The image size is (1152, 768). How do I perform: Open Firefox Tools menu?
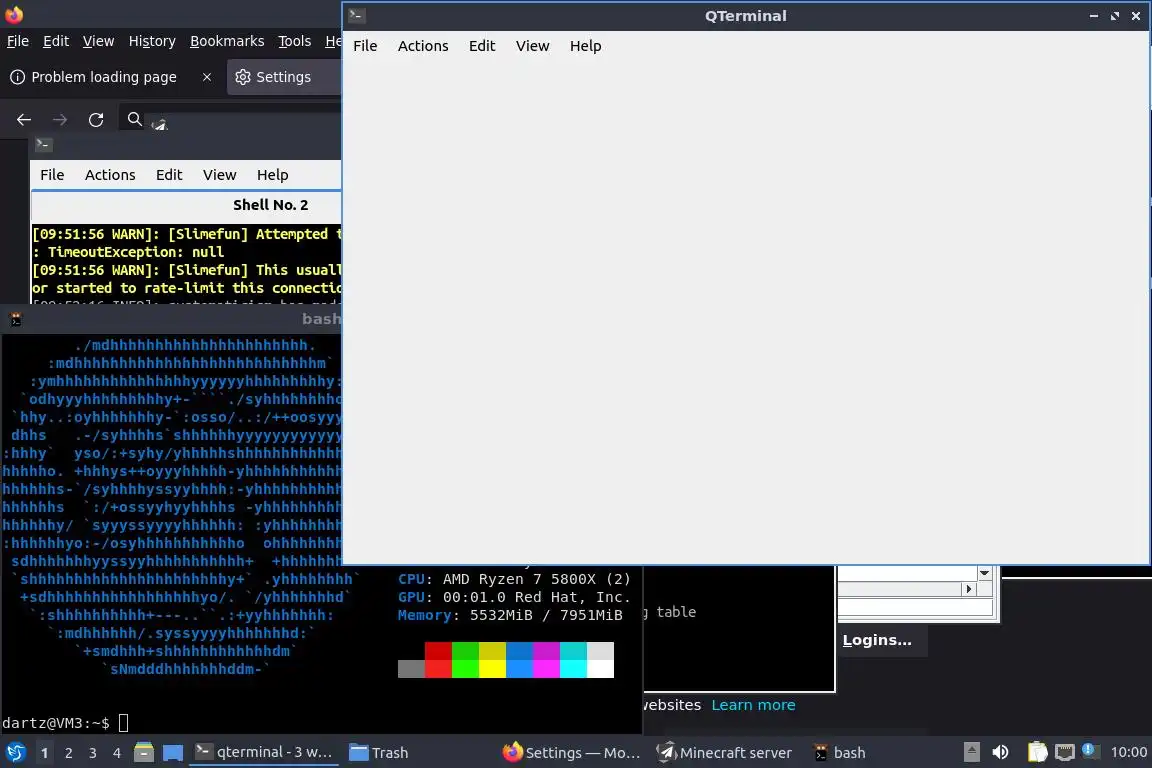295,41
